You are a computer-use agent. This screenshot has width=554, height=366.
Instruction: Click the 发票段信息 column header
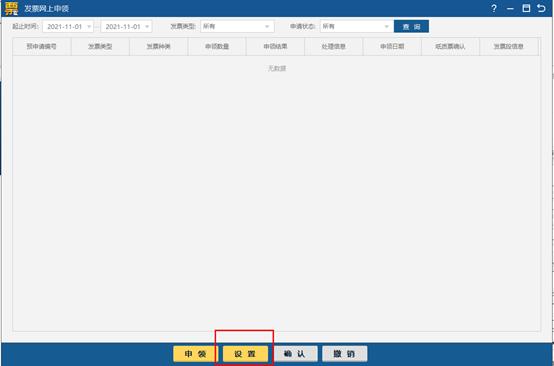point(509,46)
